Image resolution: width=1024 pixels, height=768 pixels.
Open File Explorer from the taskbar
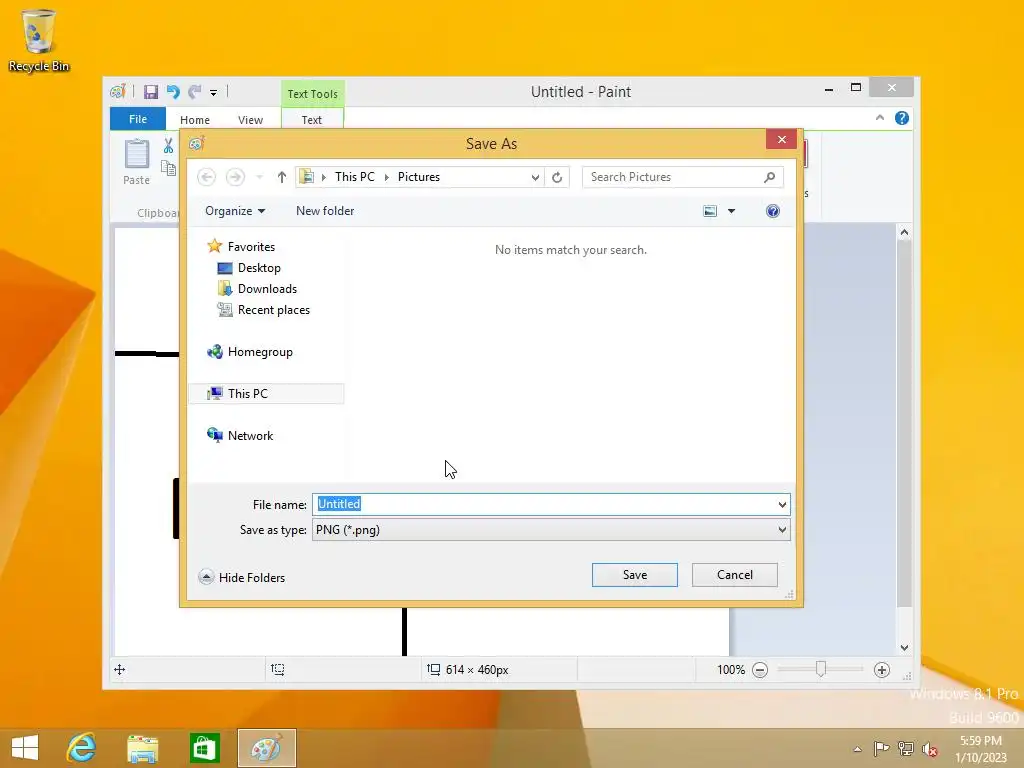coord(142,748)
